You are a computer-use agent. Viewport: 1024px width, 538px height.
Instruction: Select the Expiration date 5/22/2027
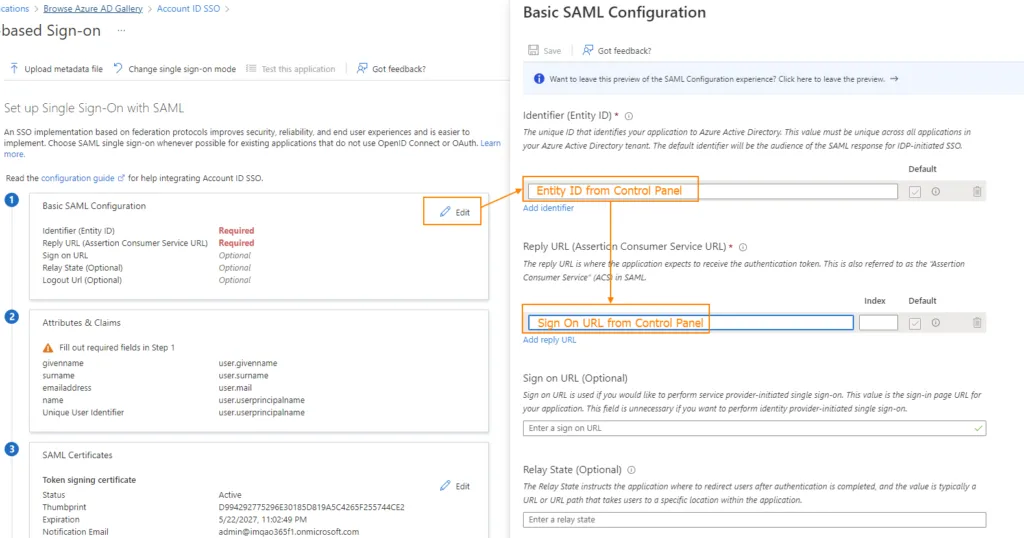pyautogui.click(x=263, y=519)
